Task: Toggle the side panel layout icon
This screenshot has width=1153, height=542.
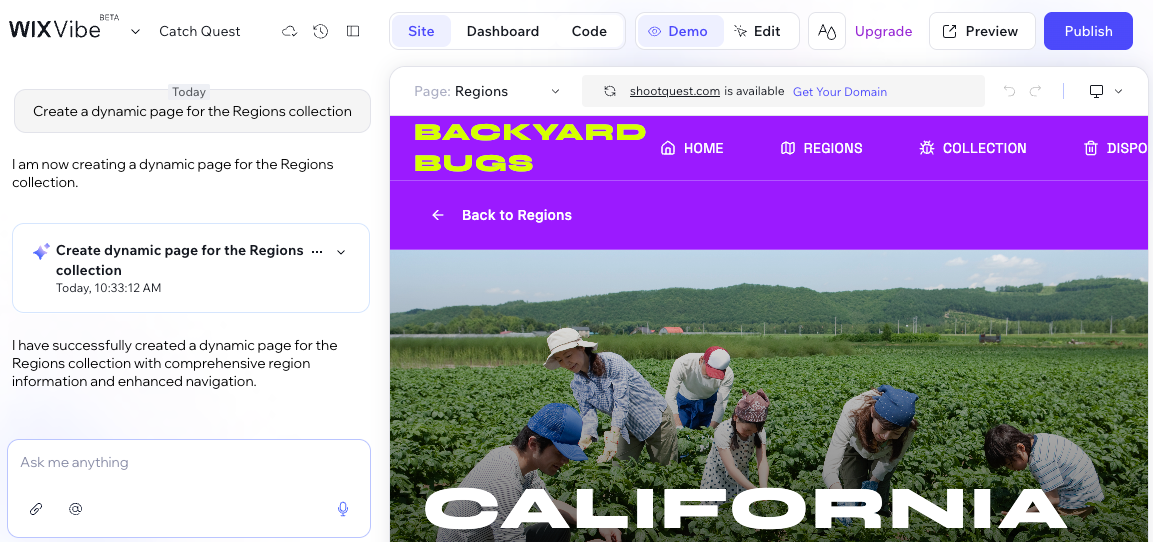Action: click(353, 31)
